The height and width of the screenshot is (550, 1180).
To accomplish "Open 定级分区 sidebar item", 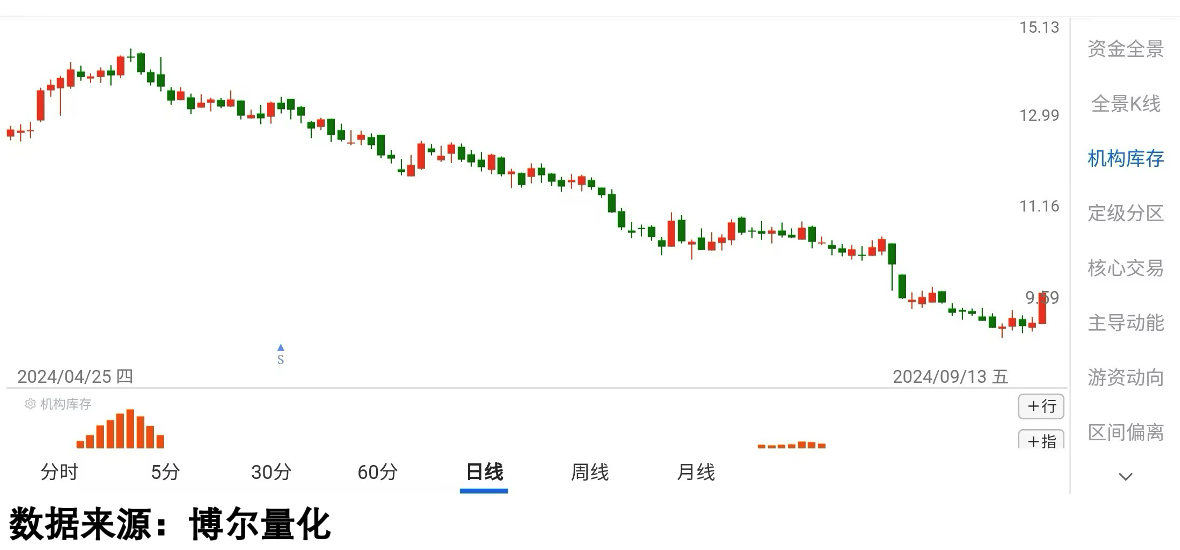I will click(1126, 213).
